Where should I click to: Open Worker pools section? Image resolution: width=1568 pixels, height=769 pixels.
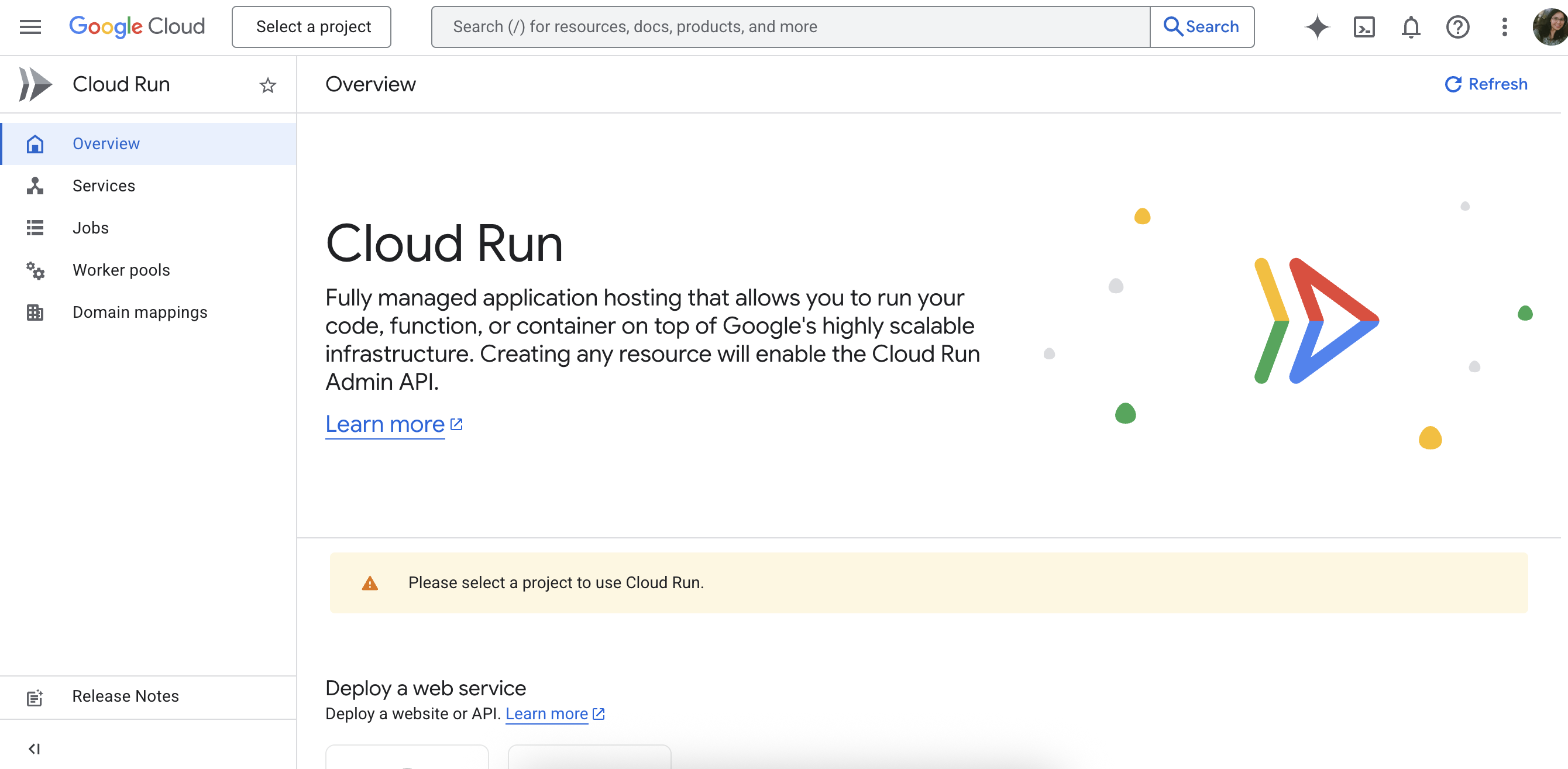click(x=121, y=270)
